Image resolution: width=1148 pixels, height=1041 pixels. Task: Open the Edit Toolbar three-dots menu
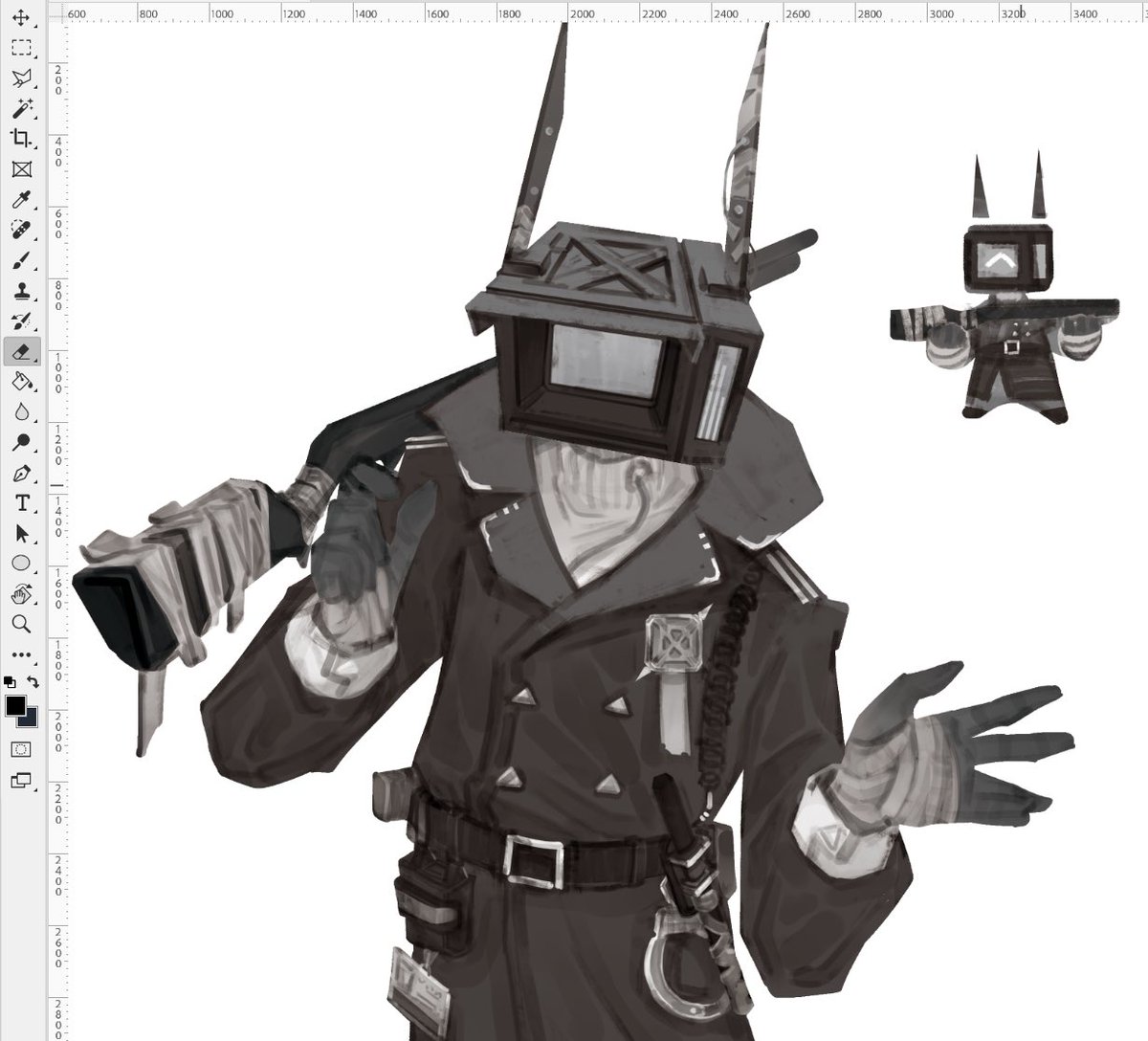pos(21,655)
